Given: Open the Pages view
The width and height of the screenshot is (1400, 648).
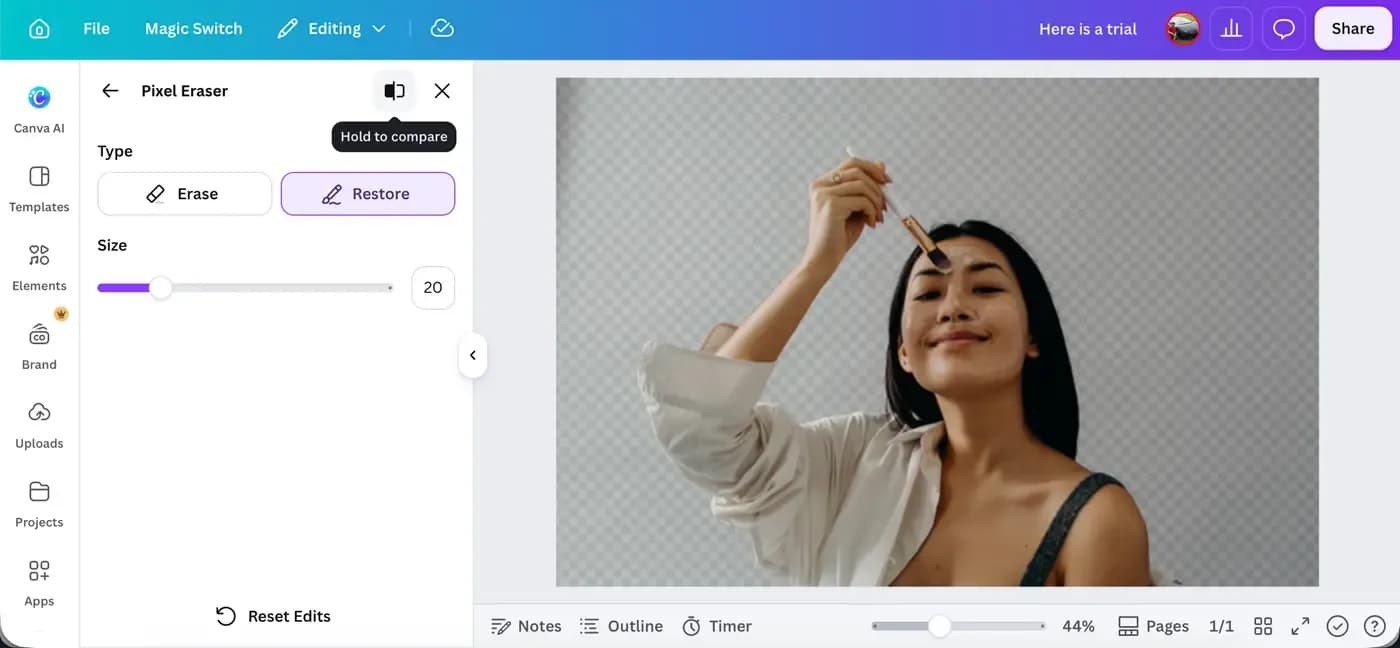Looking at the screenshot, I should [1153, 626].
